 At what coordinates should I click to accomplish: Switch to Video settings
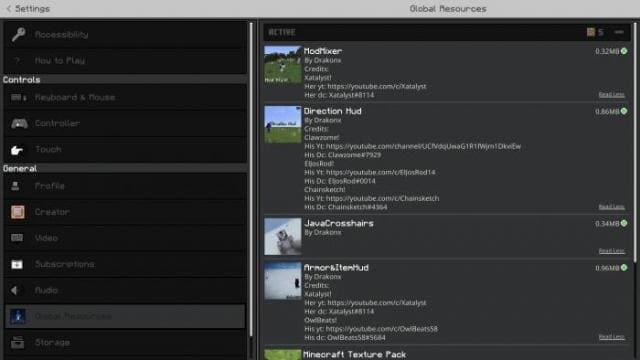(125, 238)
